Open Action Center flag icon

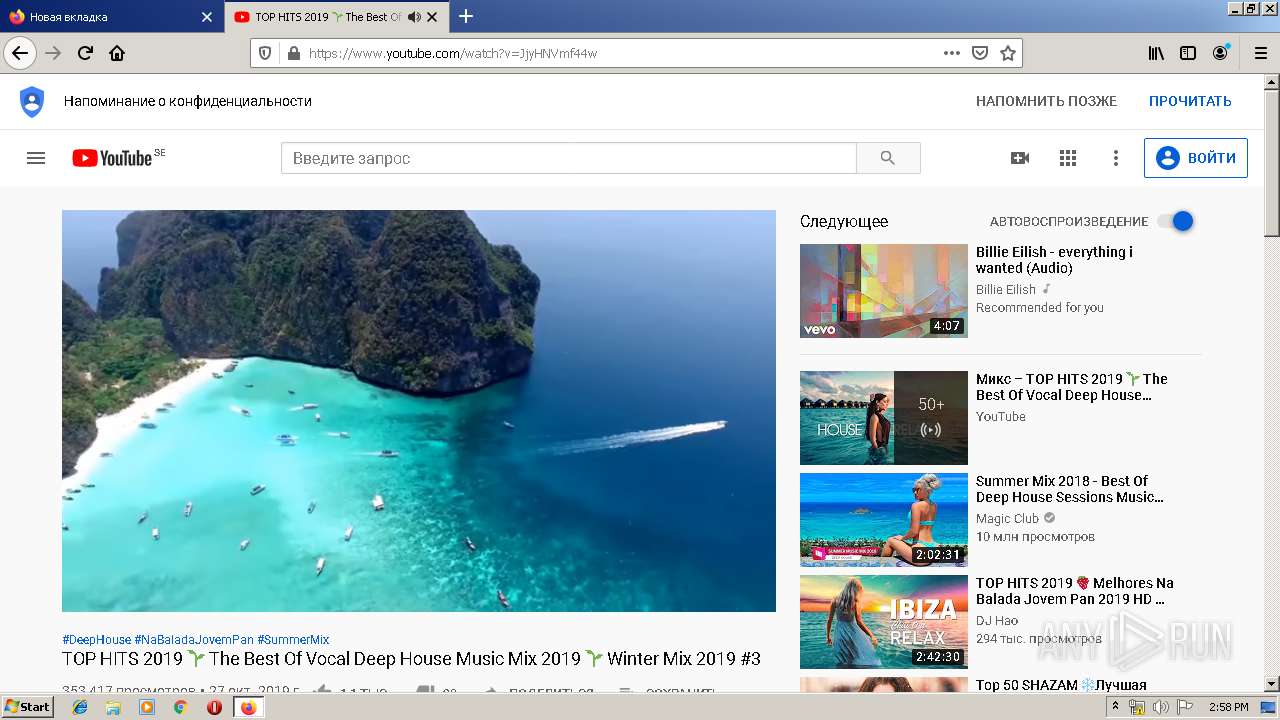click(x=1184, y=707)
